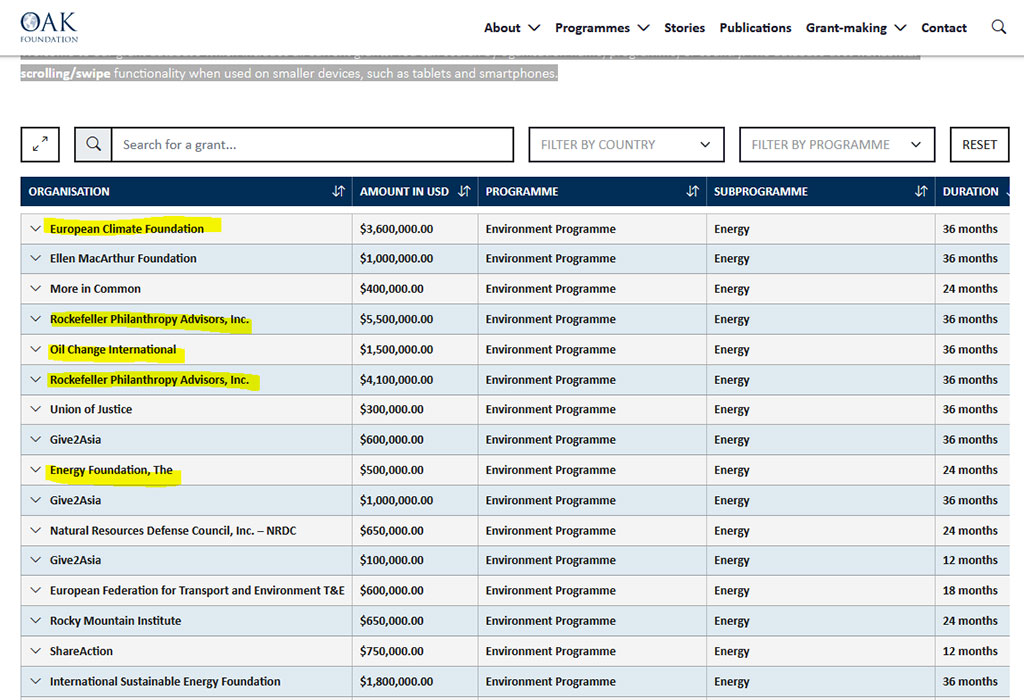
Task: Click the magnifier icon beside grant search
Action: pyautogui.click(x=93, y=145)
